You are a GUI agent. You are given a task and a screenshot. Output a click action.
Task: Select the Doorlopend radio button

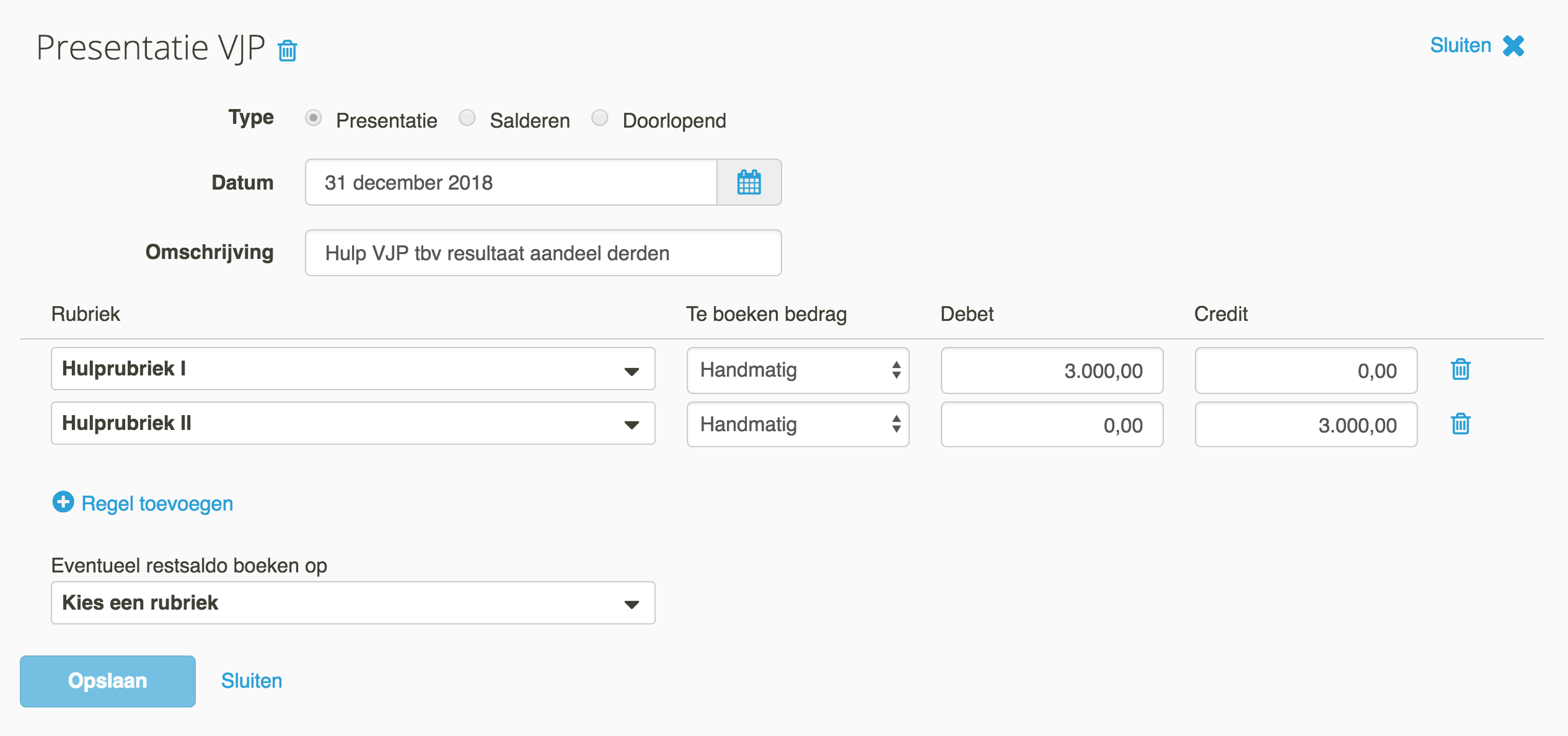click(x=600, y=118)
